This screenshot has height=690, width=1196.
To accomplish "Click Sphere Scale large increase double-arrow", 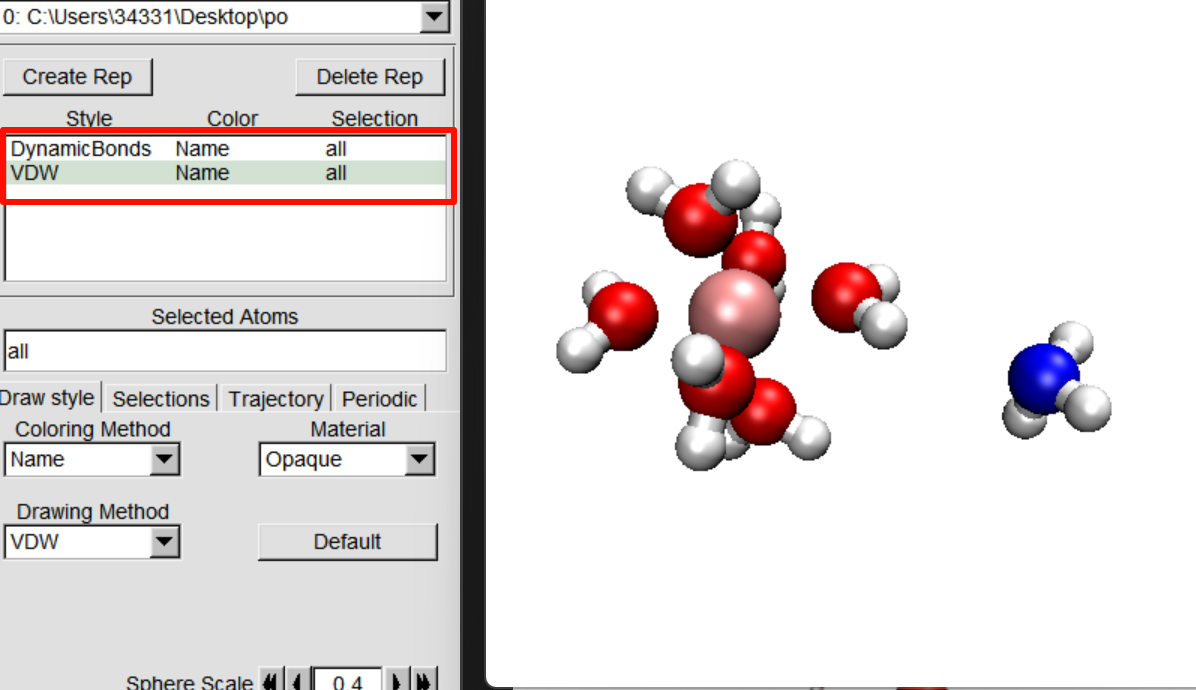I will (424, 681).
